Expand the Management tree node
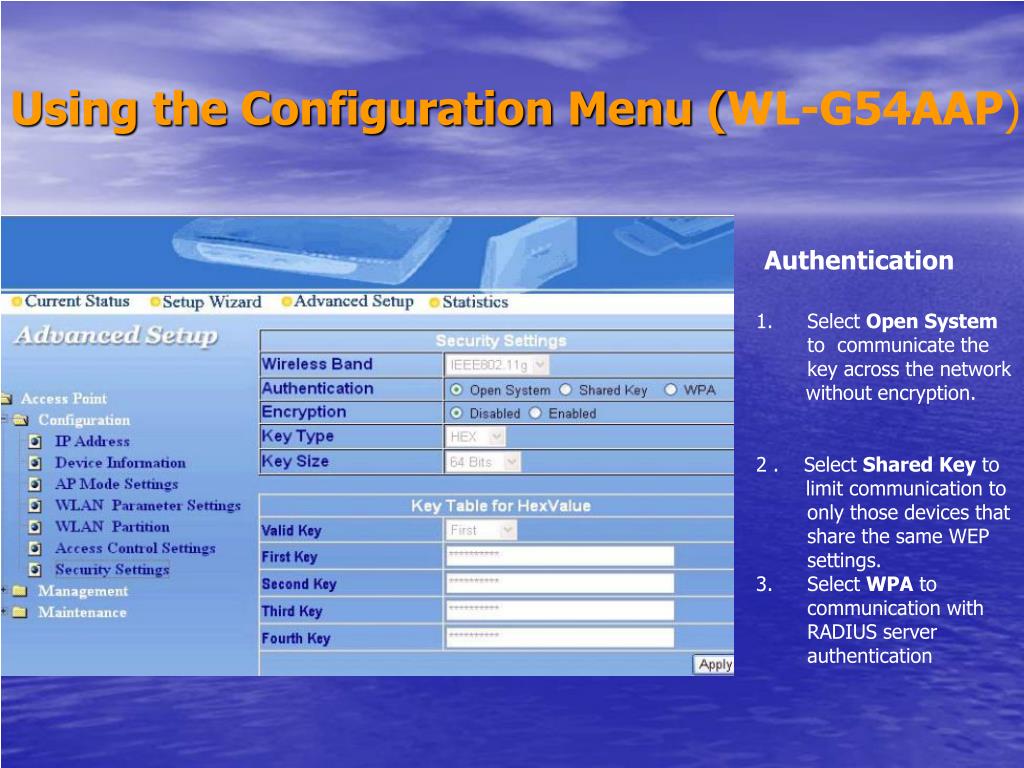This screenshot has height=768, width=1024. (x=4, y=590)
